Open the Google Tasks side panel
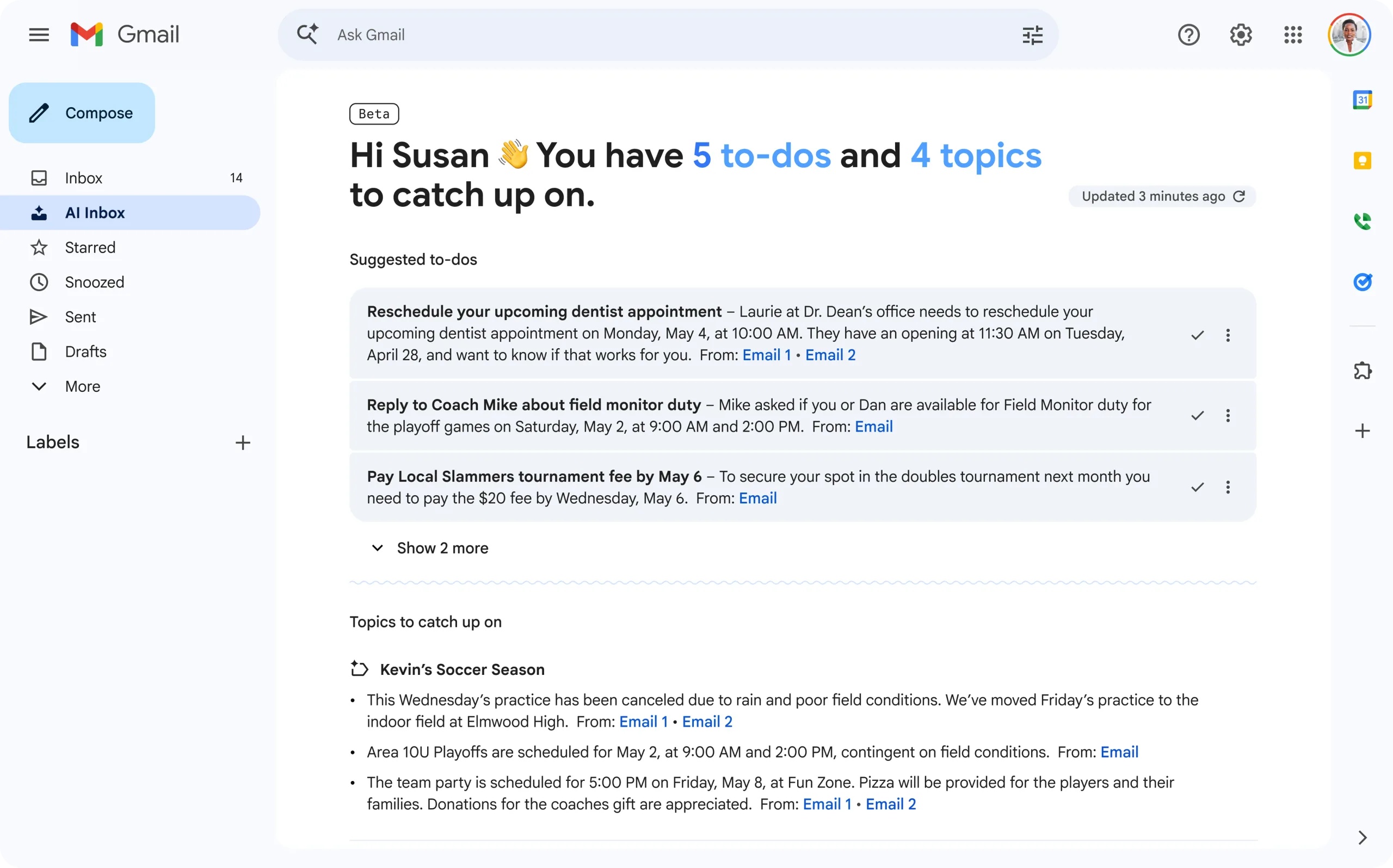The image size is (1393, 868). coord(1363,282)
